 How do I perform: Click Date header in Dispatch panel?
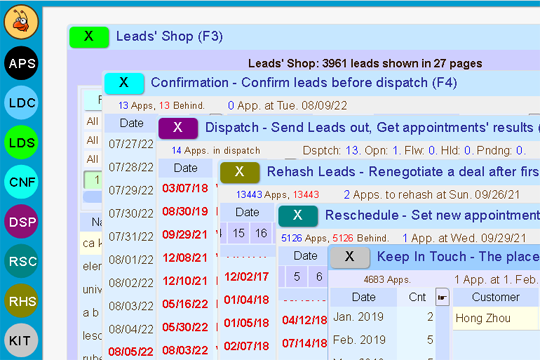185,168
